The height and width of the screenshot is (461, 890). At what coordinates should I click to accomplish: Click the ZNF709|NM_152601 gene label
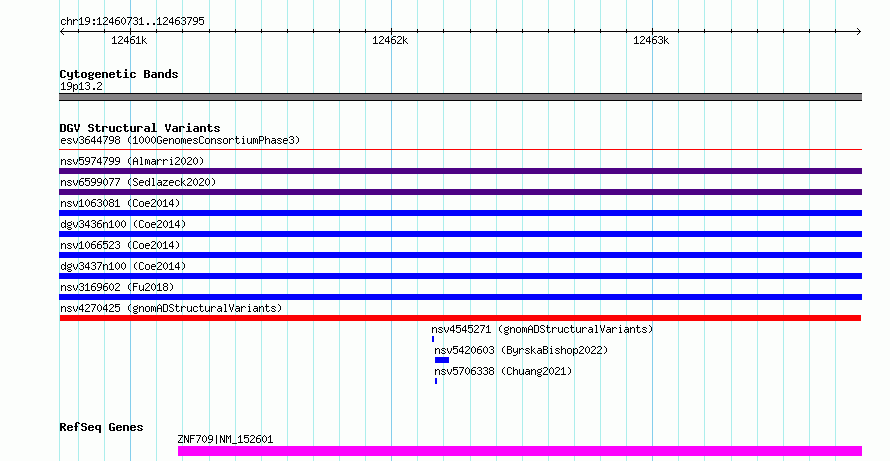(x=225, y=439)
